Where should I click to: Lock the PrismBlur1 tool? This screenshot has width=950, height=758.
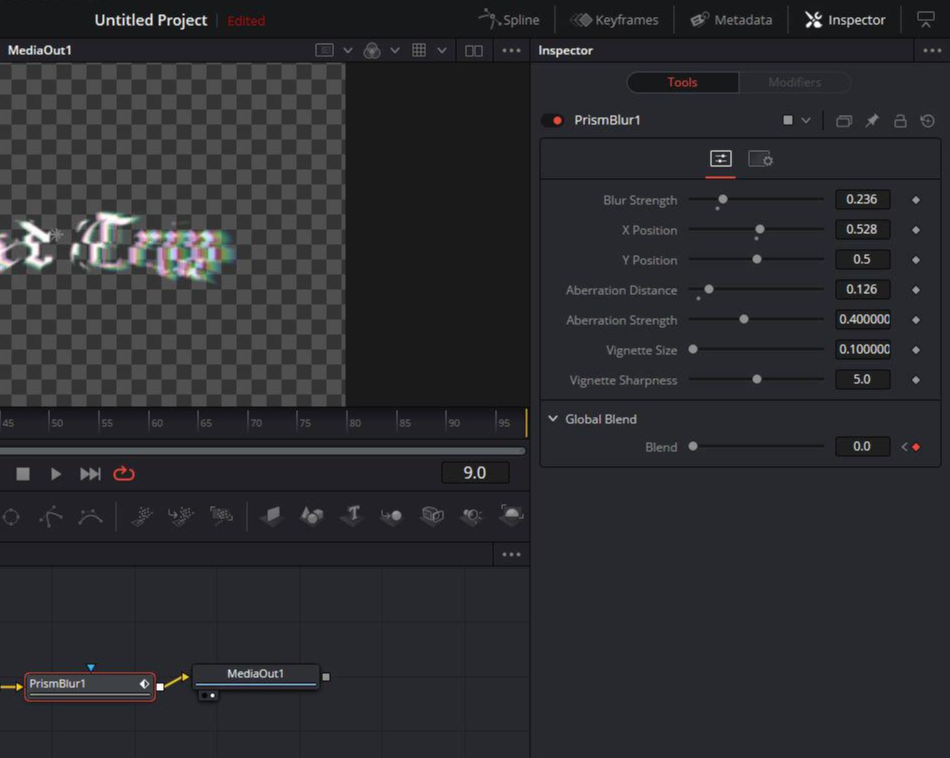point(900,121)
